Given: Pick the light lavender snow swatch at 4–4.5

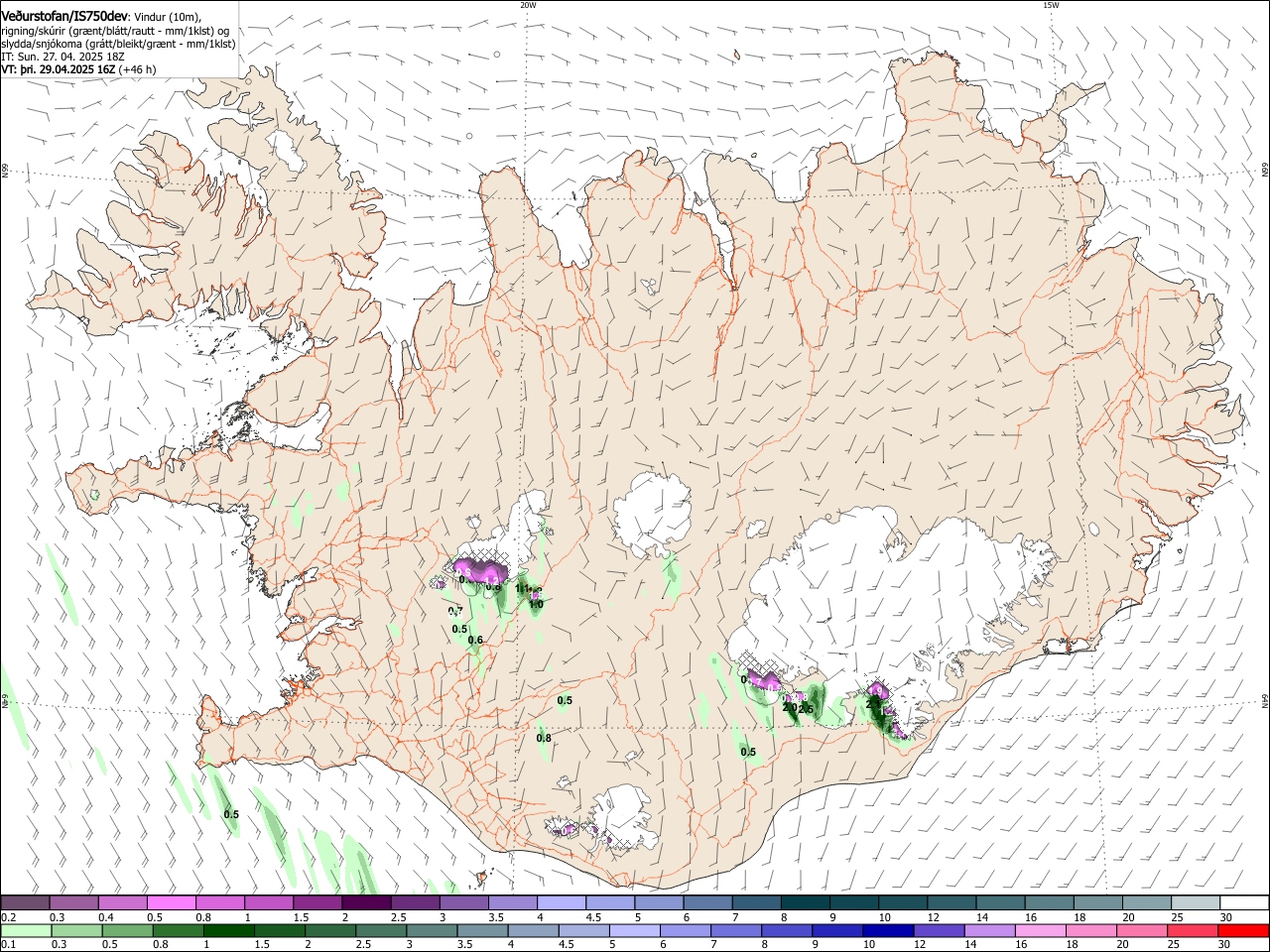Looking at the screenshot, I should click(562, 903).
